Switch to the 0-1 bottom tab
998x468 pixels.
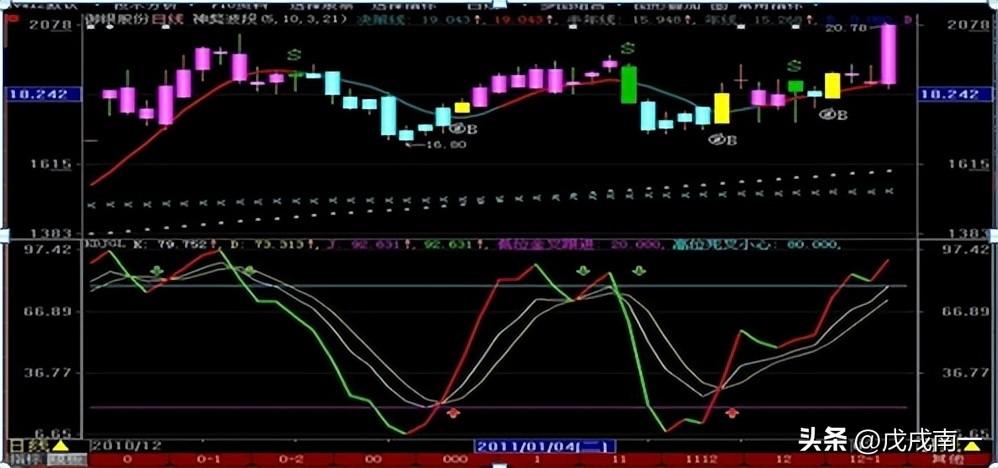pos(208,460)
